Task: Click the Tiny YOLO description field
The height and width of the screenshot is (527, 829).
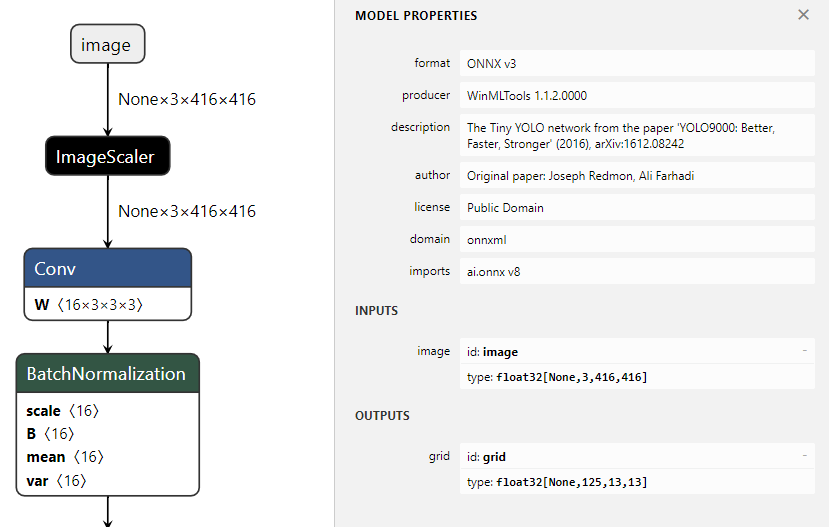Action: point(637,136)
